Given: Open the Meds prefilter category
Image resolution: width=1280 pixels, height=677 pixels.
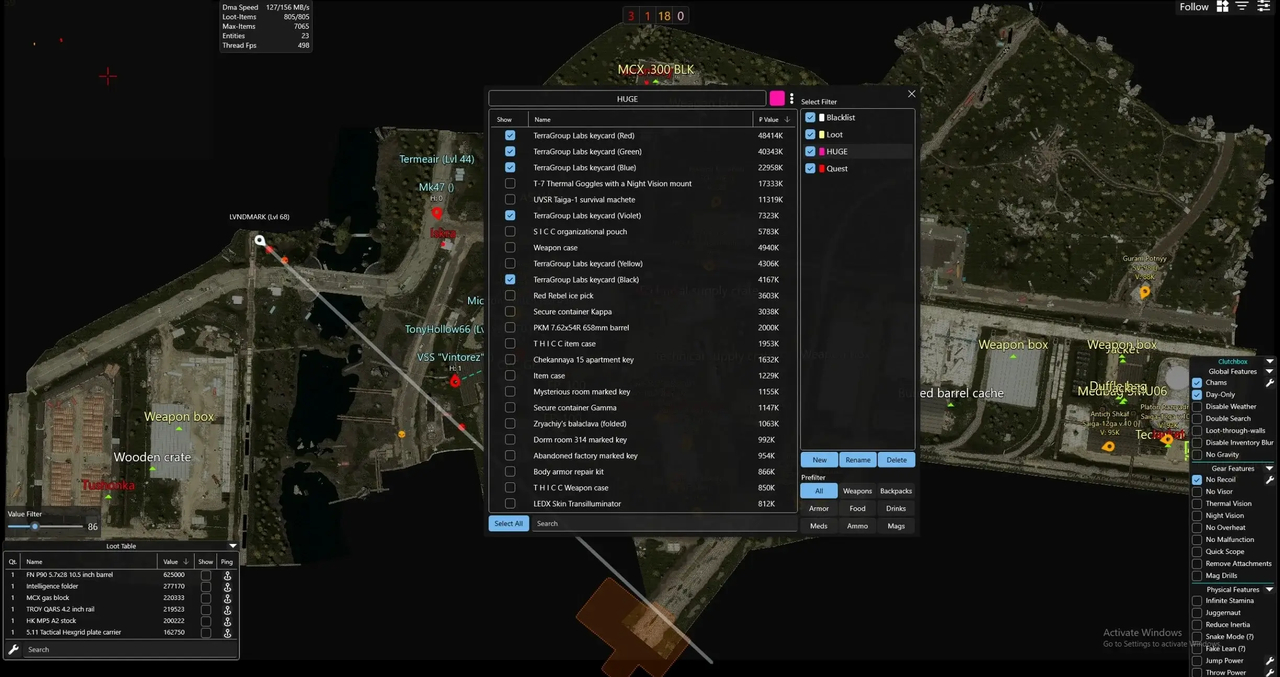Looking at the screenshot, I should click(x=819, y=525).
